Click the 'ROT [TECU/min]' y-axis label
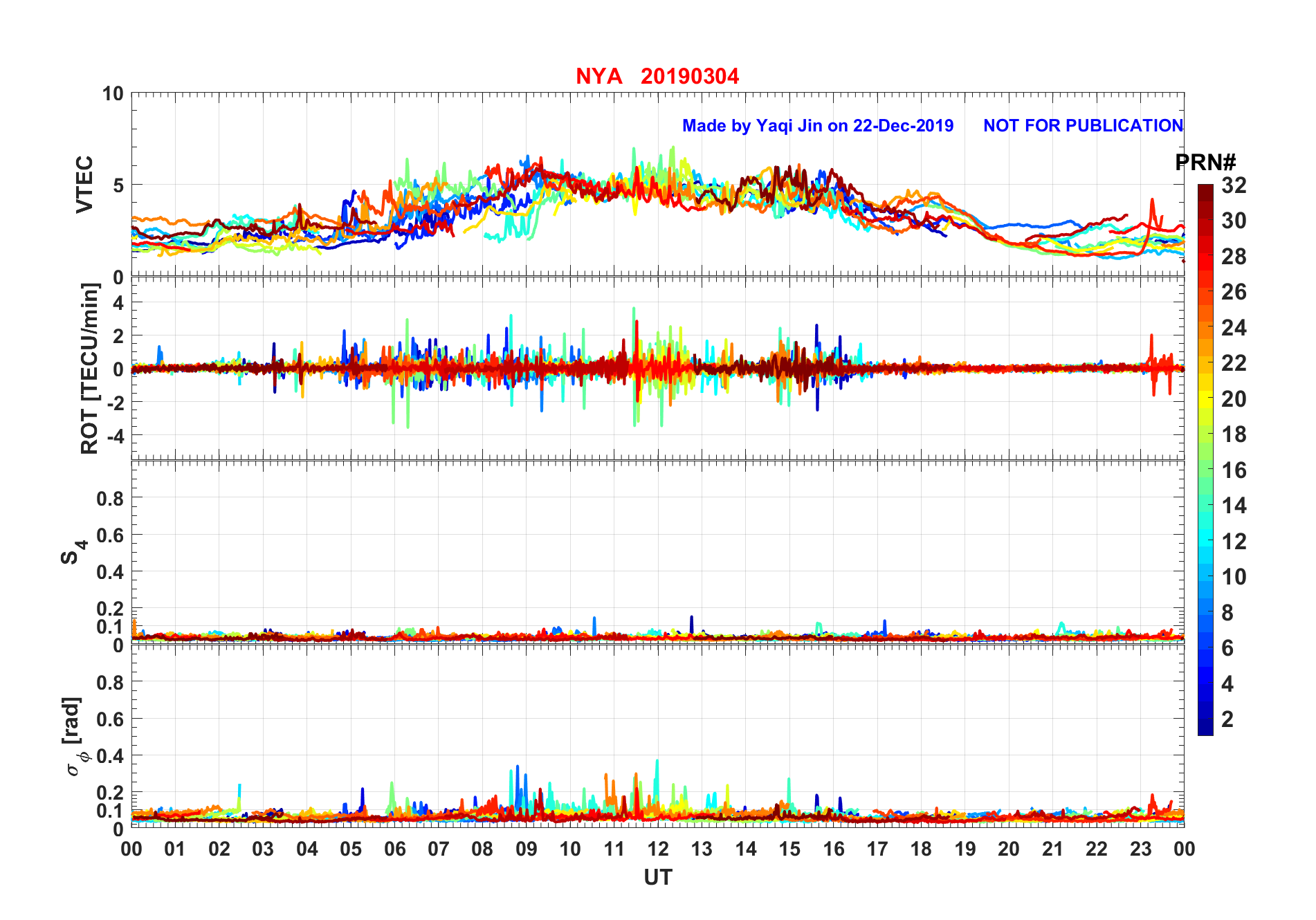 tap(90, 369)
